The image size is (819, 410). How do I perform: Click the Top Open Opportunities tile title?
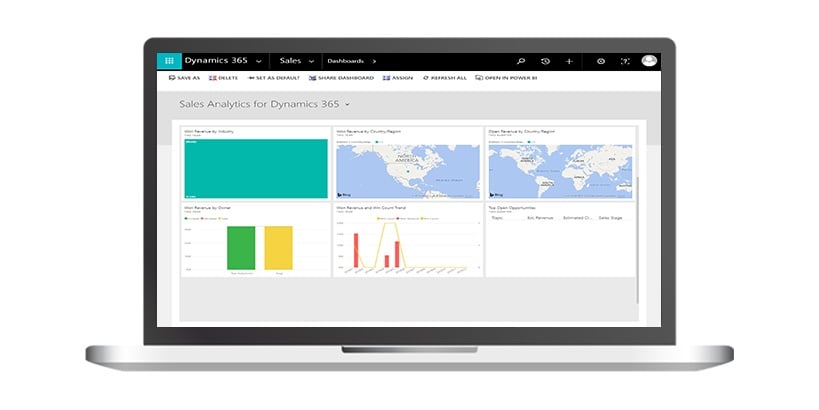[x=512, y=207]
